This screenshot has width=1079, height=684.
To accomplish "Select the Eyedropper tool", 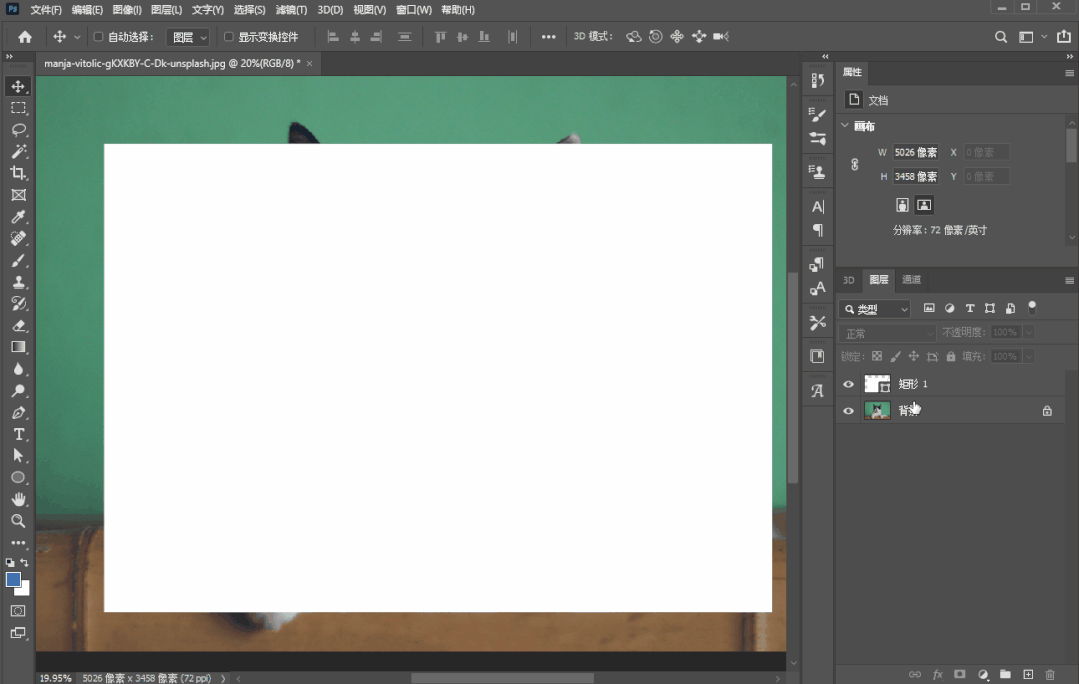I will [19, 217].
